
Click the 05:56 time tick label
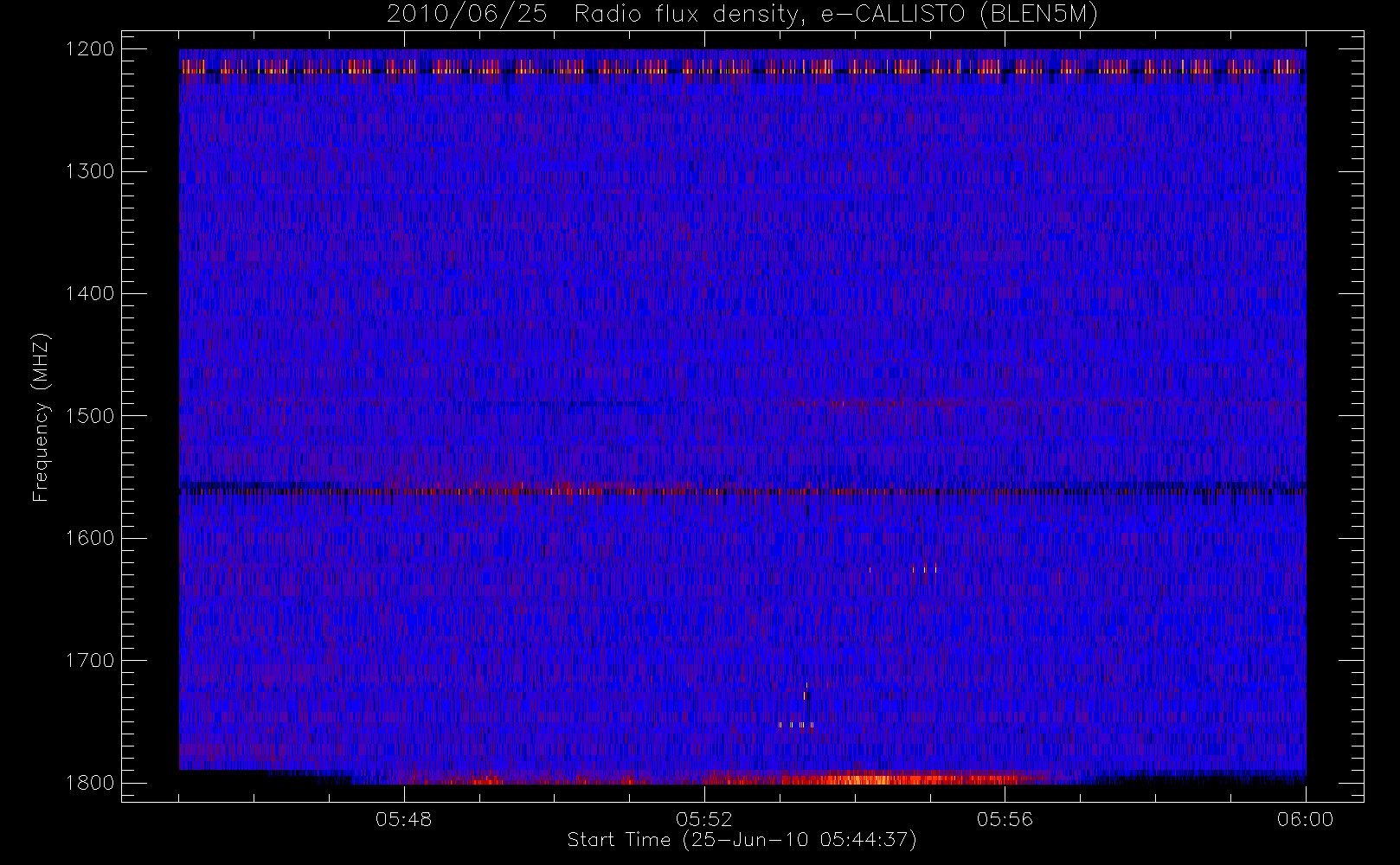coord(1005,819)
